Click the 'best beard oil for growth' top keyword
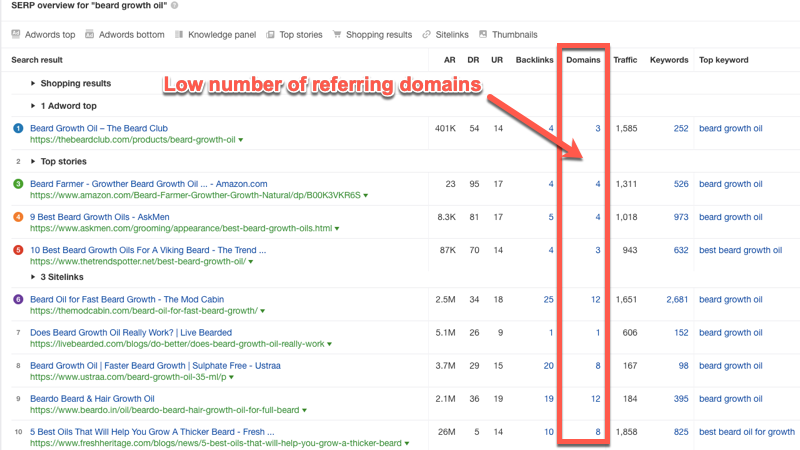This screenshot has height=450, width=800. 746,432
